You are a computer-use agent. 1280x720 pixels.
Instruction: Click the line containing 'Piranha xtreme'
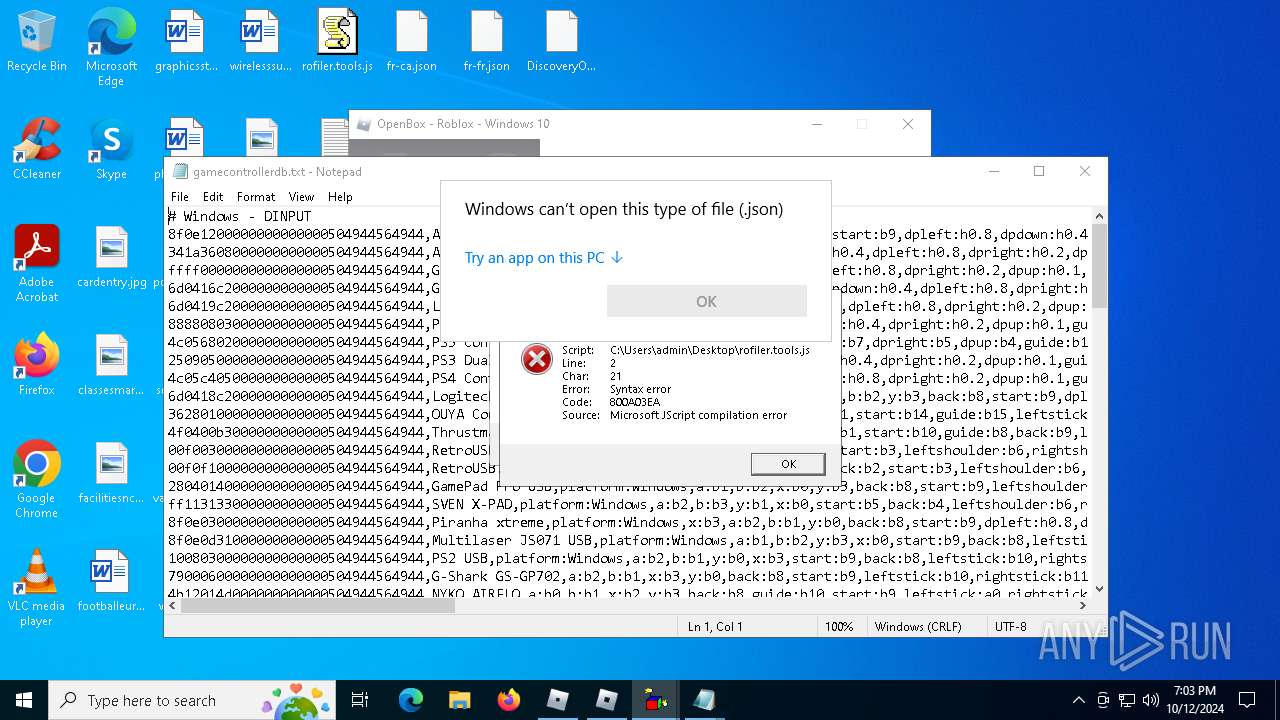[x=628, y=522]
